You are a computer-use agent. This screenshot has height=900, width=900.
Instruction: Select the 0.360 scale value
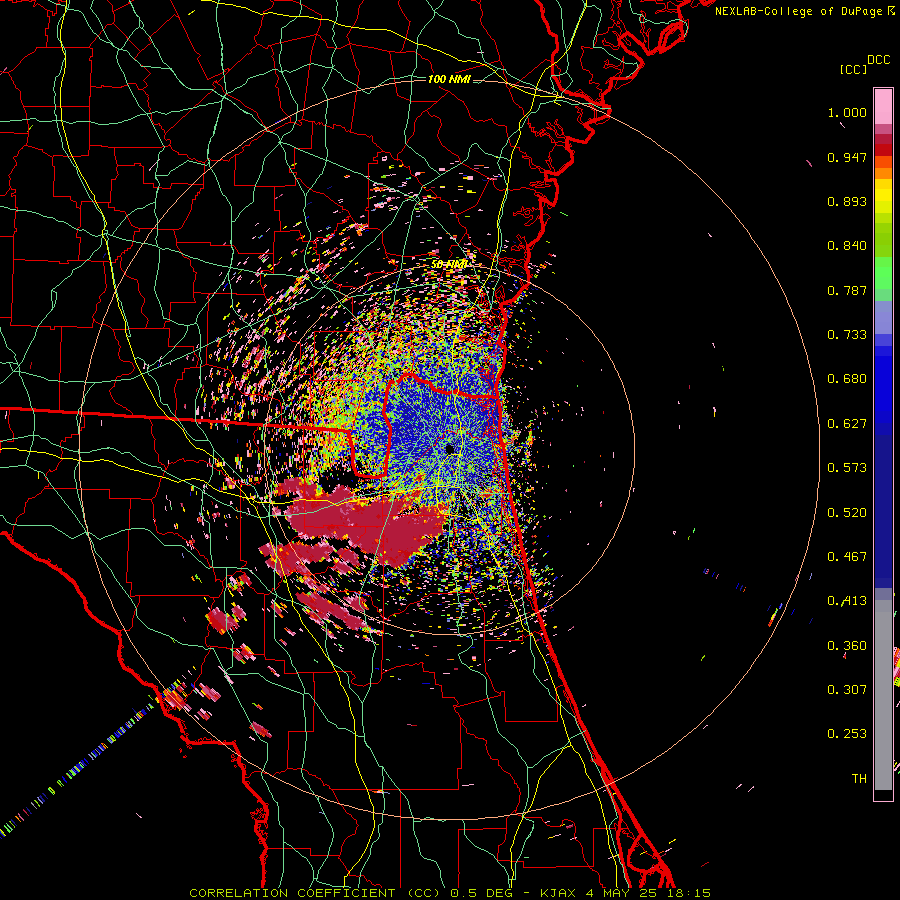pyautogui.click(x=847, y=646)
